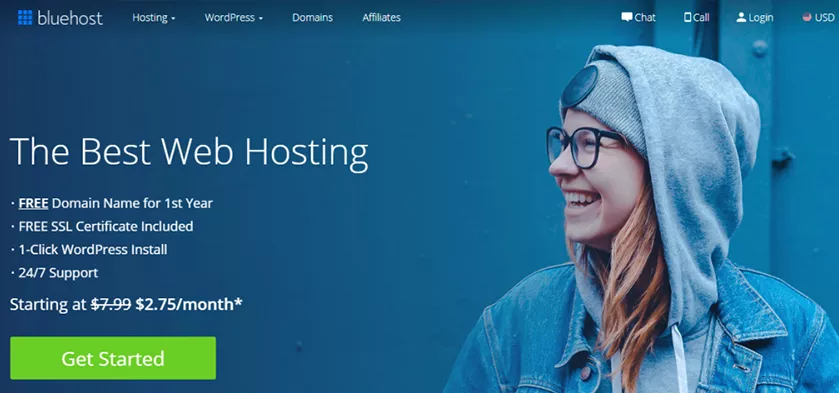Click the phone icon beside Call

click(688, 17)
